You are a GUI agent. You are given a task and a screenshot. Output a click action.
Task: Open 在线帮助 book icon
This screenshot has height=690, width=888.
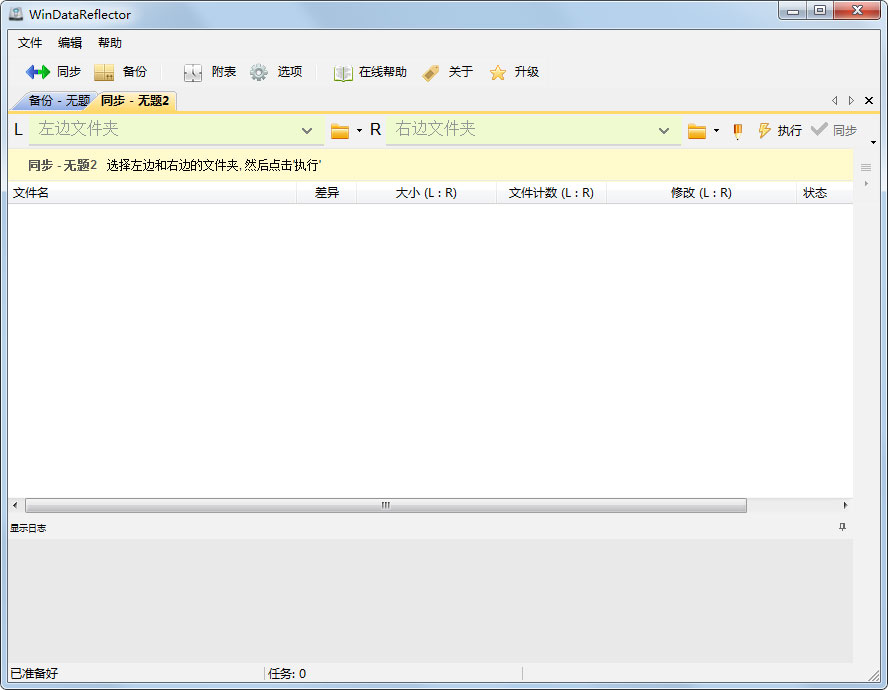tap(343, 73)
